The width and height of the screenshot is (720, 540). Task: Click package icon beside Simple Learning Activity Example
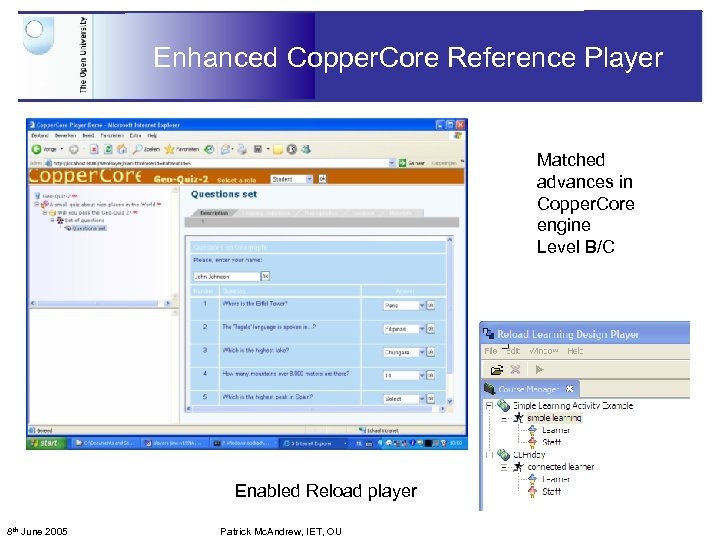coord(503,405)
